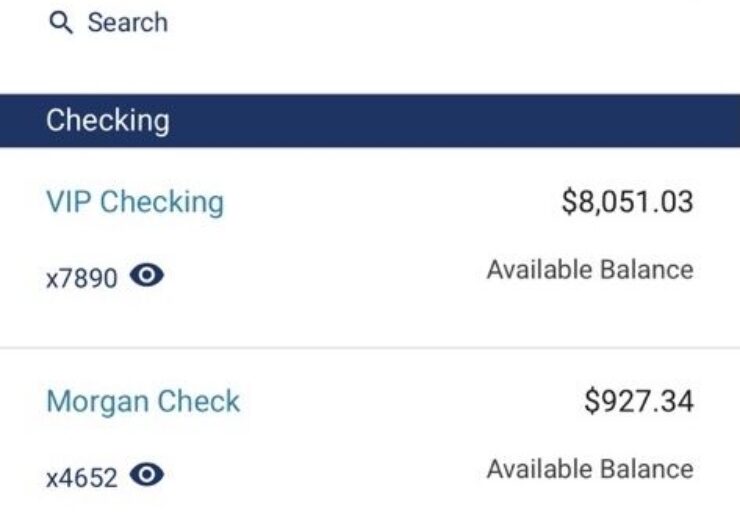The image size is (740, 520).
Task: Tap blank space between Morgan Check and $927.34
Action: coord(411,402)
